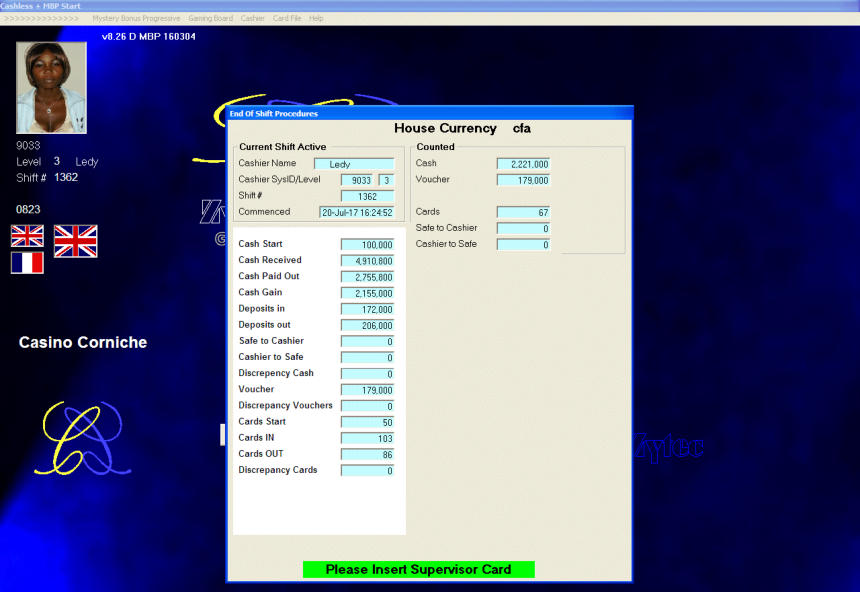Select the Cards OUT value field
860x592 pixels.
pos(367,455)
